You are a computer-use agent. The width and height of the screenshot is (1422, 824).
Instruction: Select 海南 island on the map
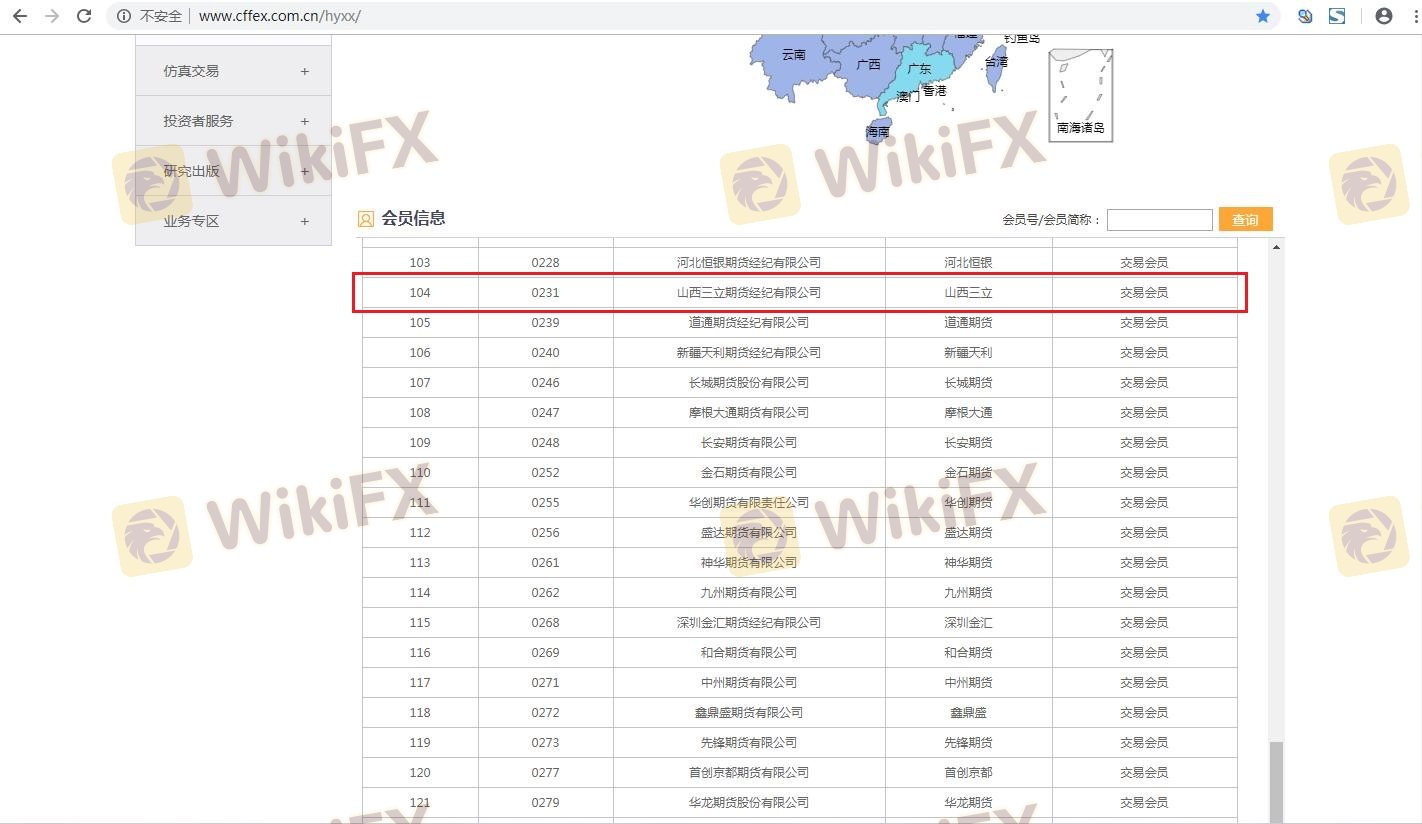pyautogui.click(x=877, y=130)
